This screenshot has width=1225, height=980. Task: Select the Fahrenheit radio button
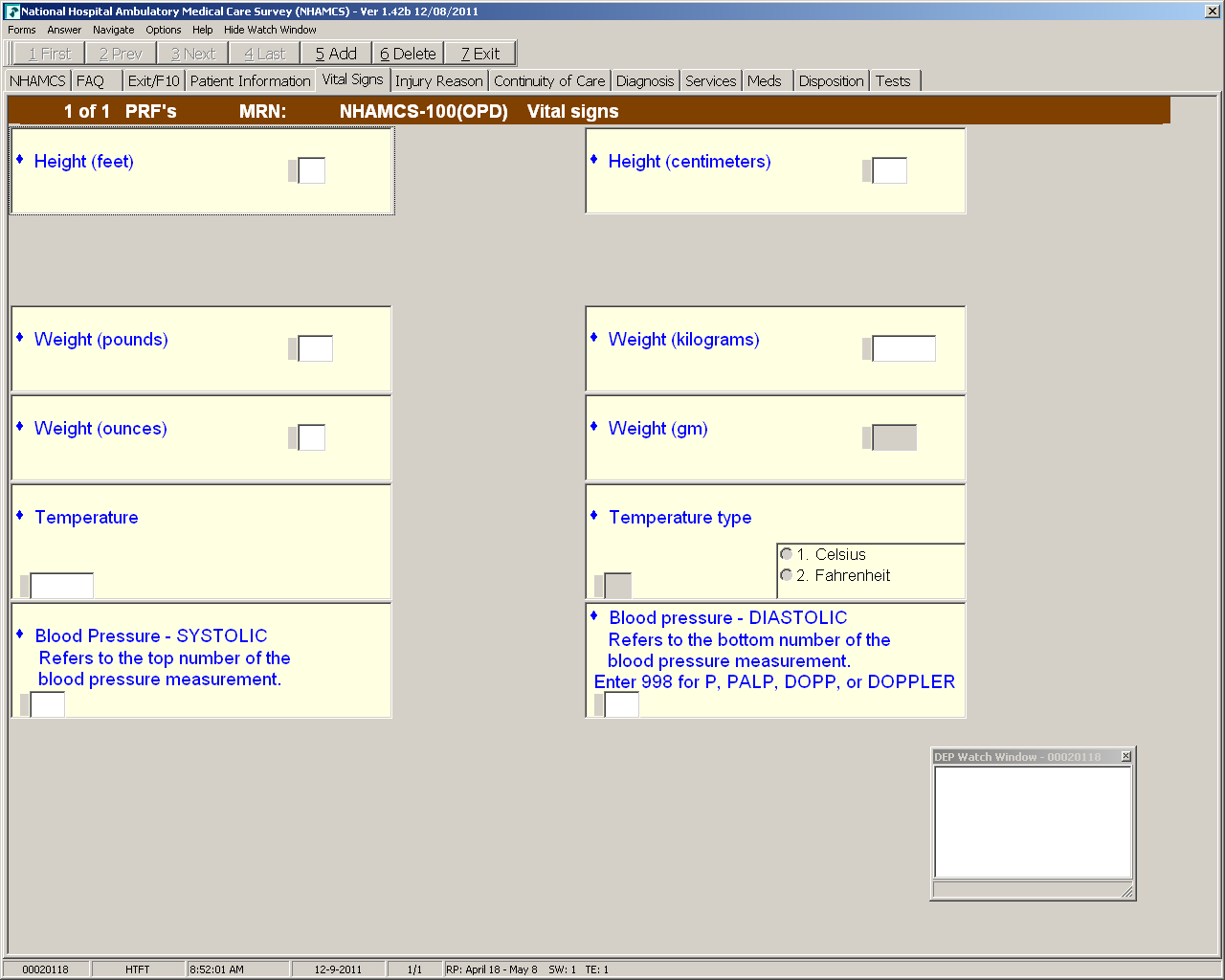pyautogui.click(x=787, y=575)
